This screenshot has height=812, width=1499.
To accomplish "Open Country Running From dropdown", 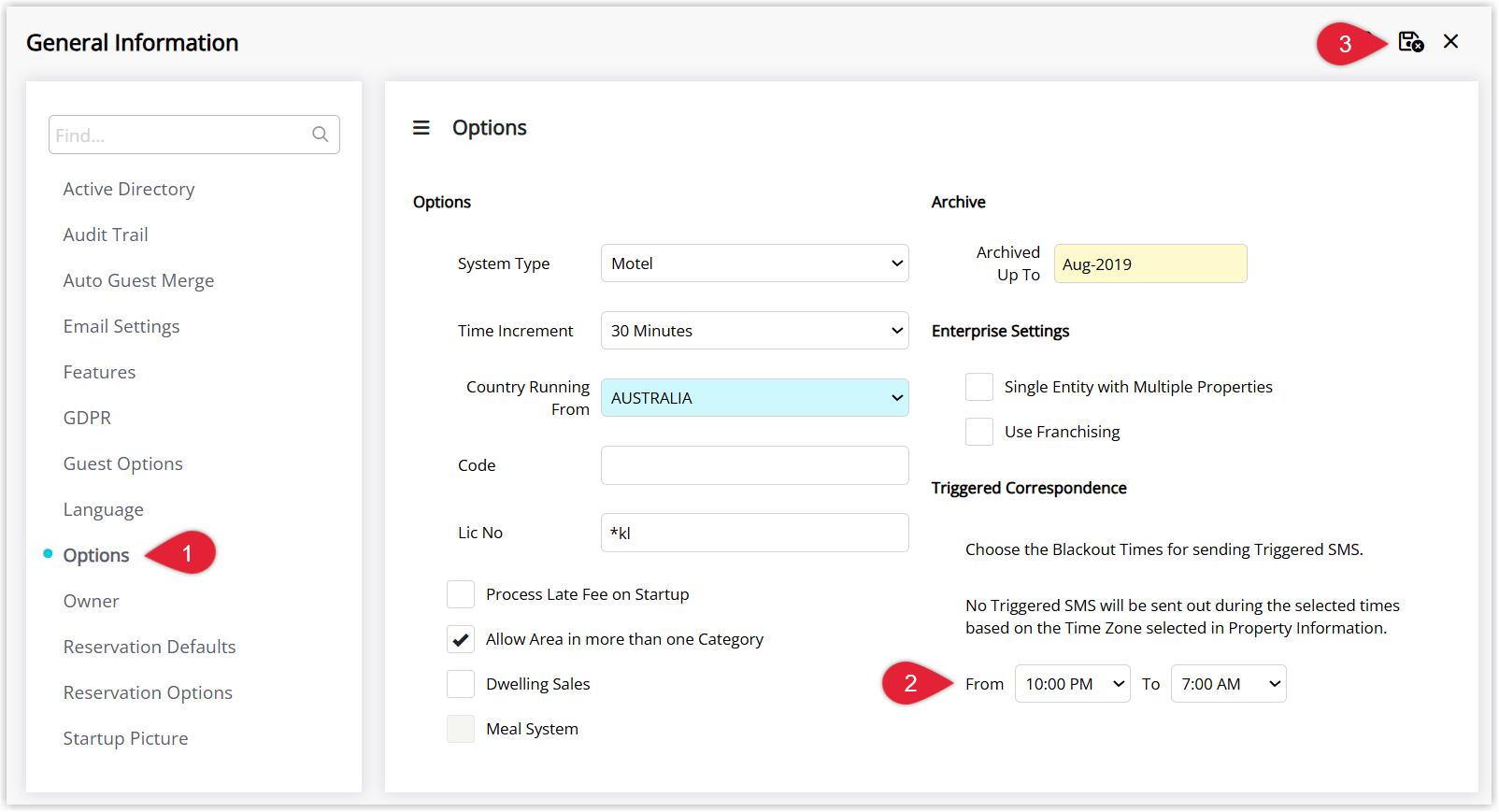I will [755, 398].
